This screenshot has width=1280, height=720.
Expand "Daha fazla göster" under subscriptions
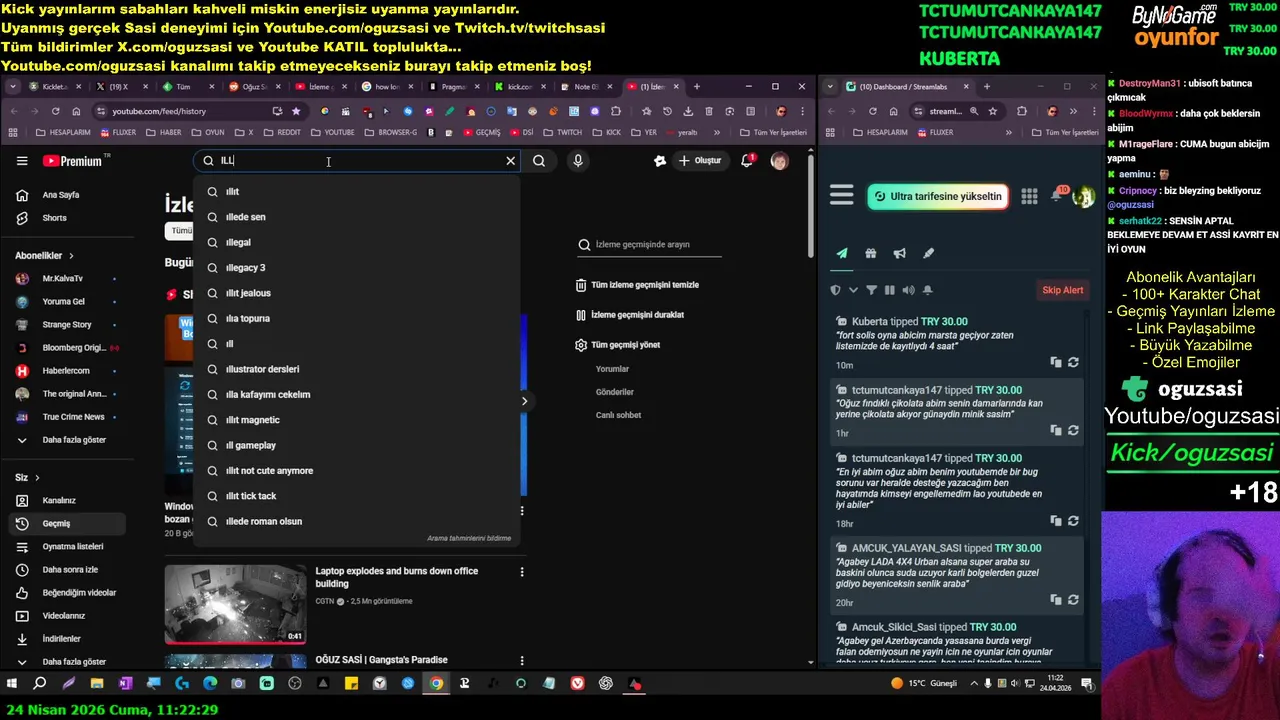[65, 440]
